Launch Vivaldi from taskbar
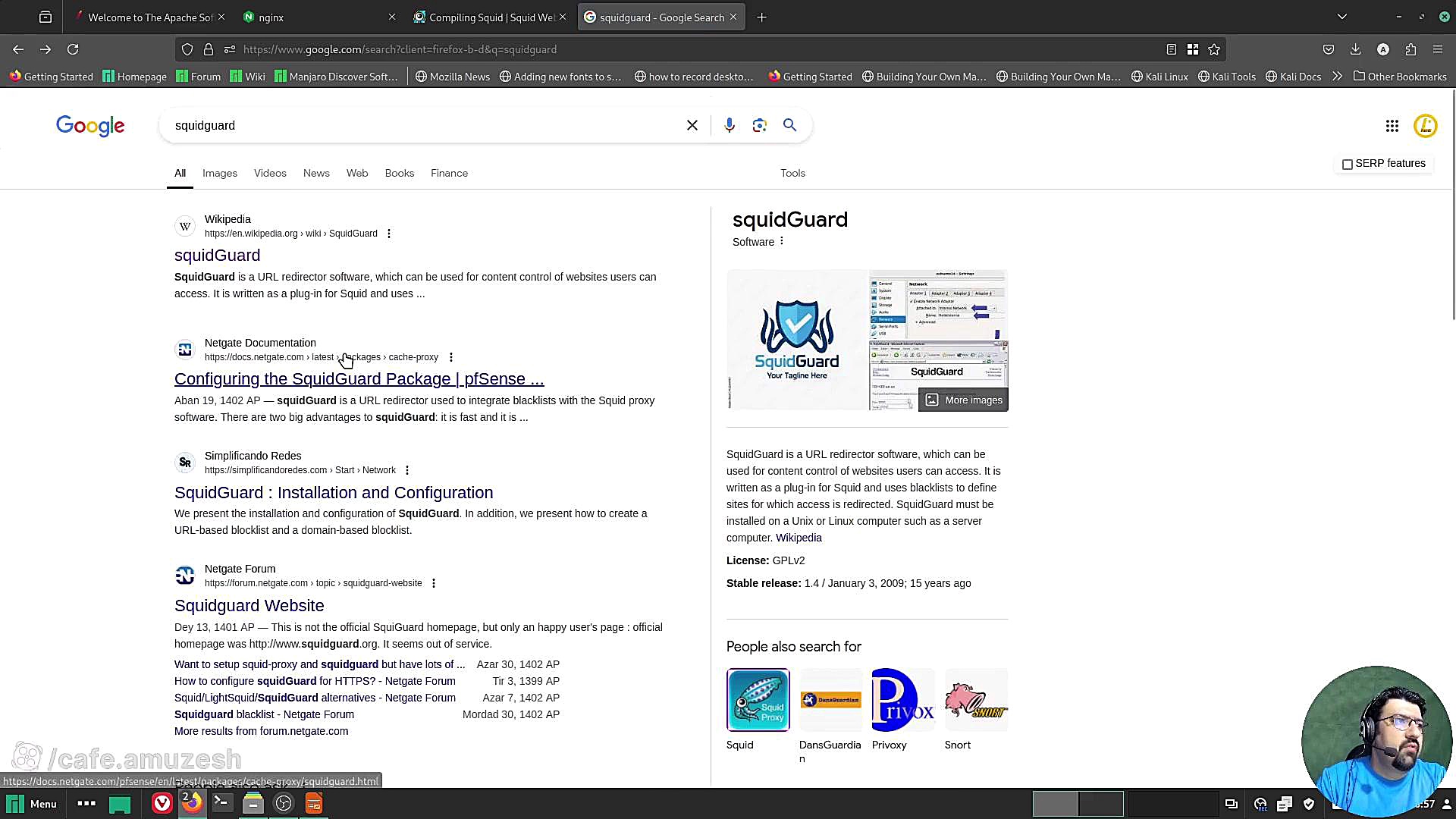 click(x=162, y=803)
